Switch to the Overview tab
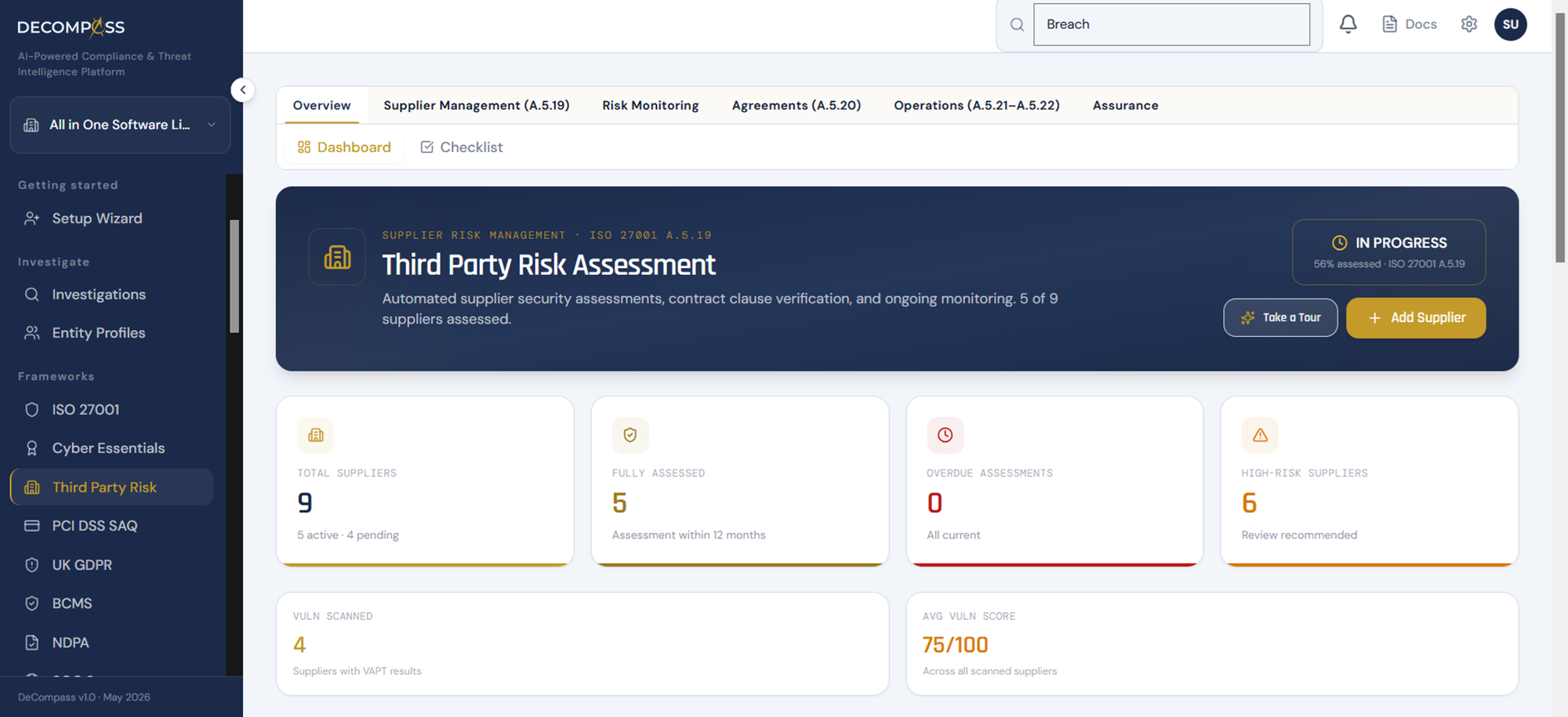The image size is (1568, 717). (321, 106)
